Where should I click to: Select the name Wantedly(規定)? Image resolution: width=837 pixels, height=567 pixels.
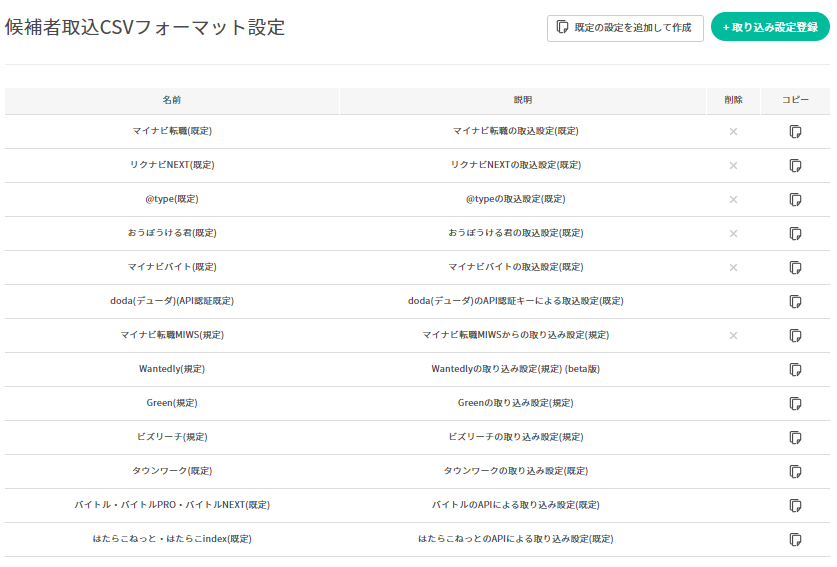(172, 369)
